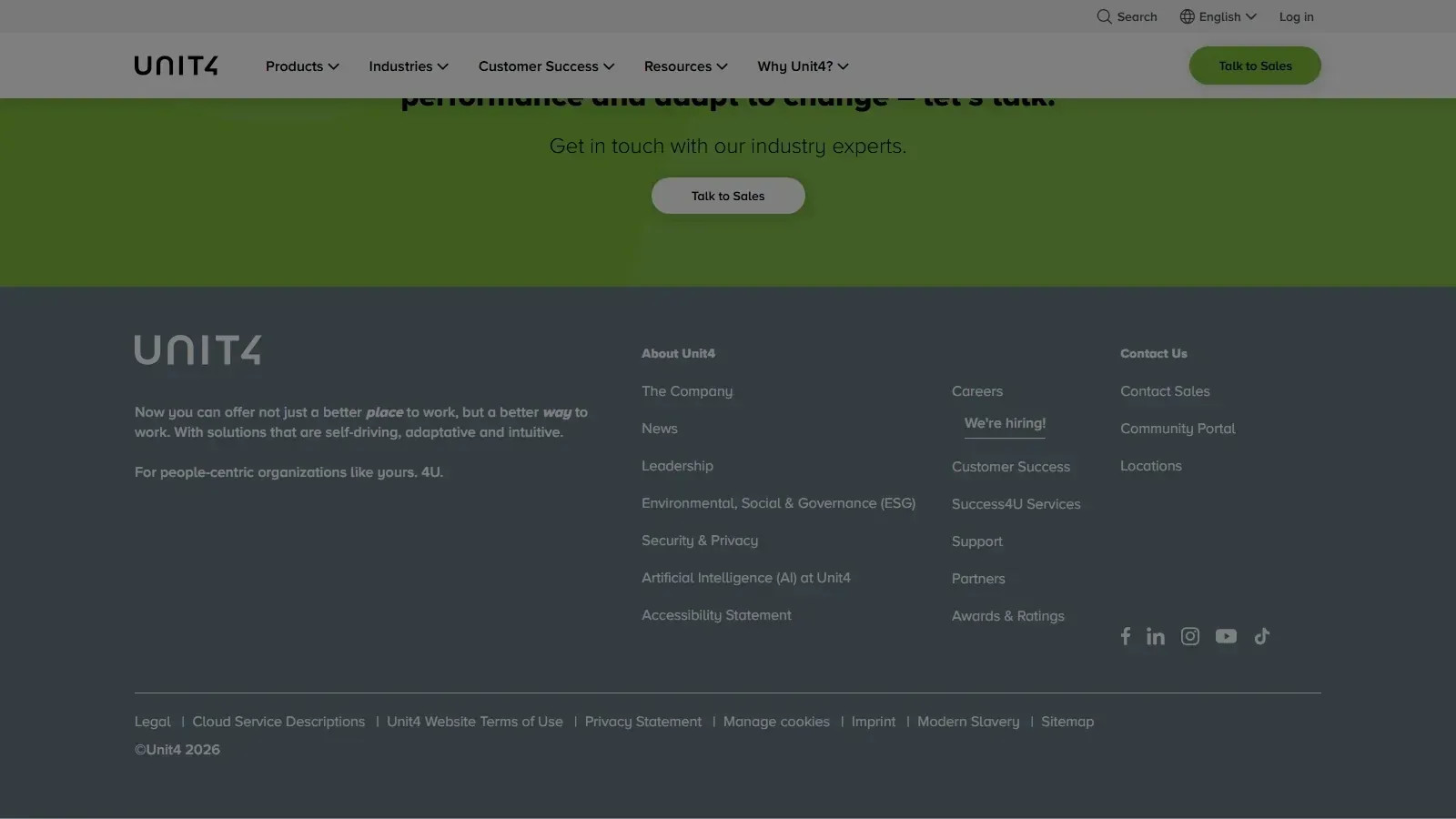Open the Support footer link
Screen dimensions: 1456x819
(x=977, y=541)
